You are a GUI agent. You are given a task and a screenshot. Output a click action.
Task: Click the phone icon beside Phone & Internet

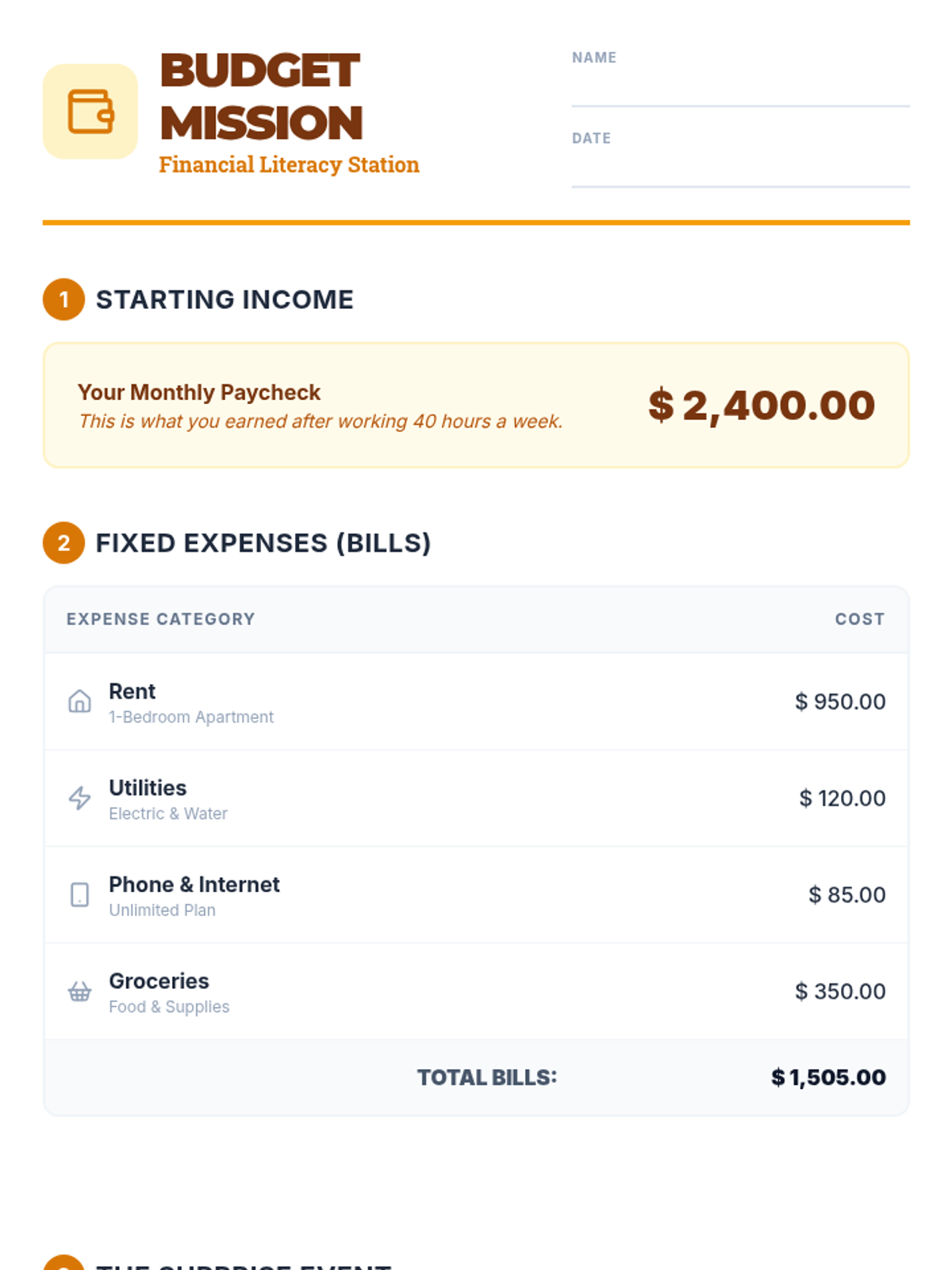(x=79, y=895)
